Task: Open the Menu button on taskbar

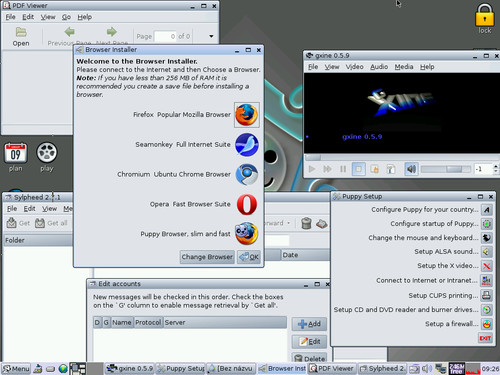Action: tap(16, 369)
